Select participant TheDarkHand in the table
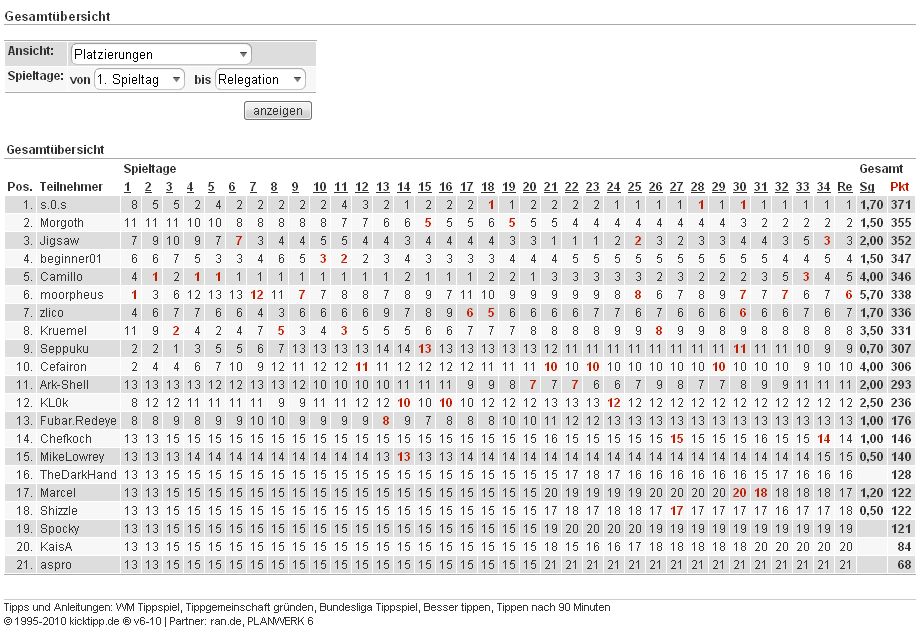 click(78, 474)
